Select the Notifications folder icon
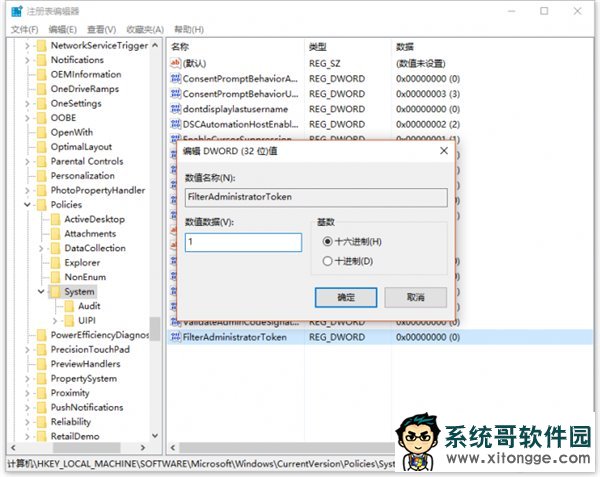Screen dimensions: 600x477 pos(40,60)
